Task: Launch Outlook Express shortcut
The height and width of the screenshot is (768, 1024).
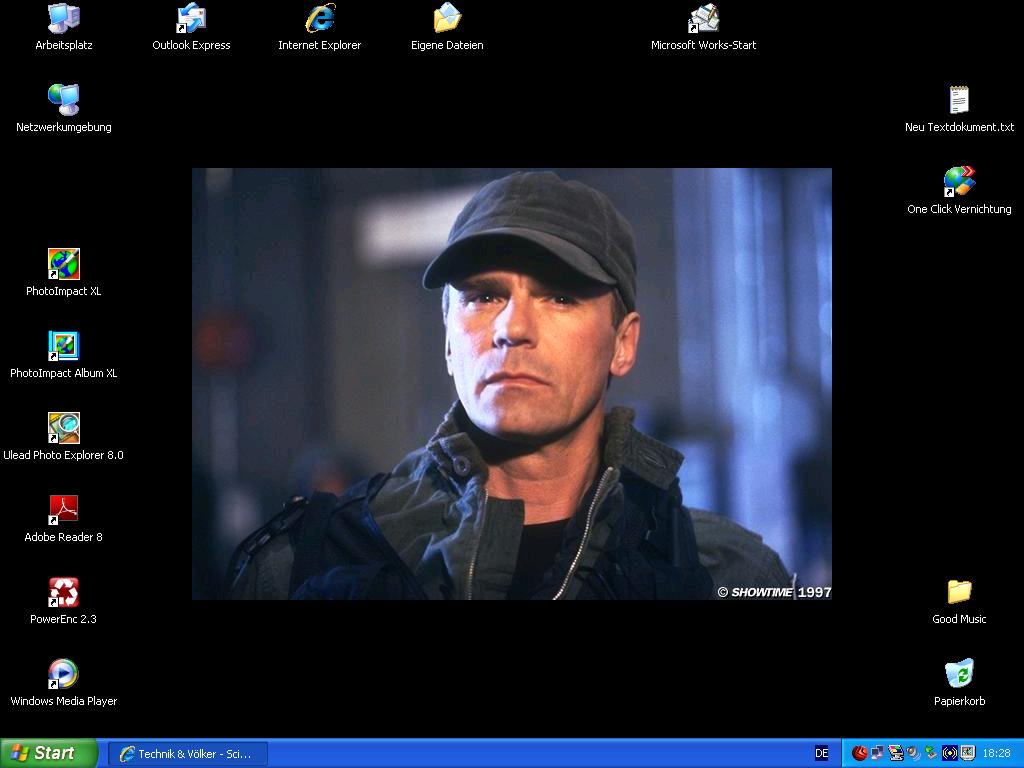Action: [191, 19]
